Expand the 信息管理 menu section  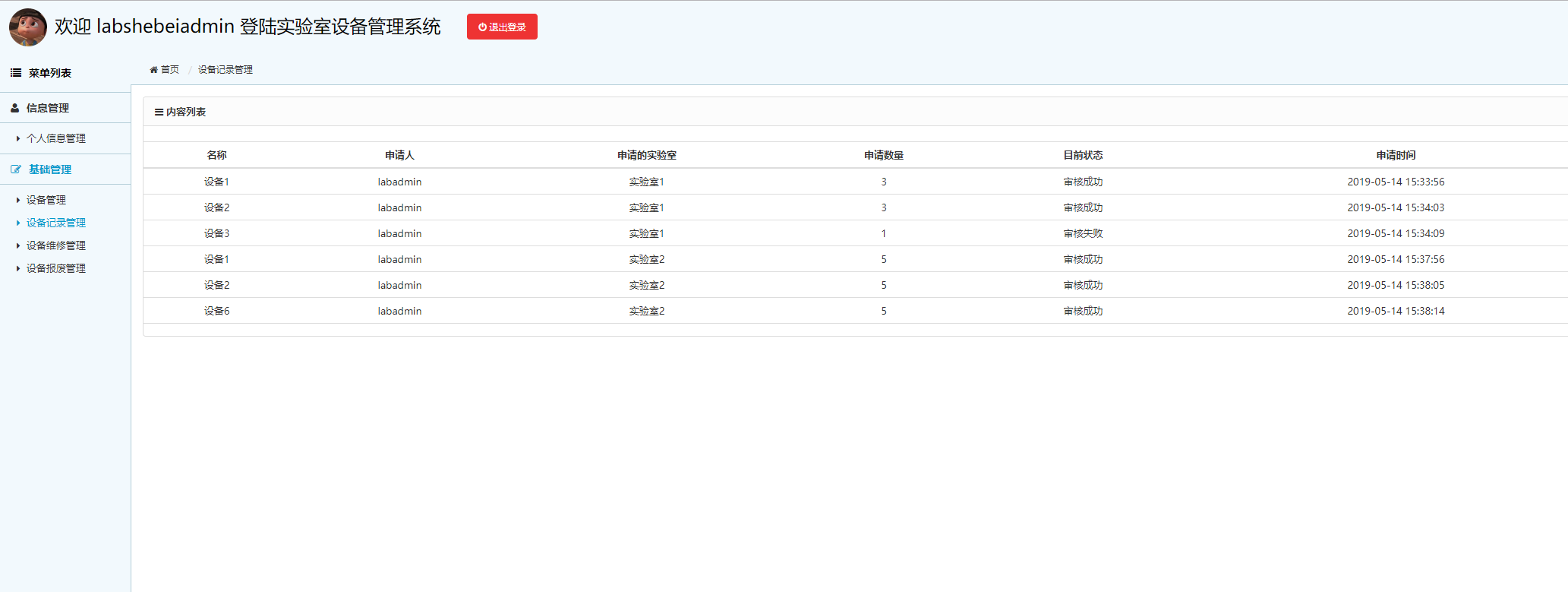tap(48, 108)
